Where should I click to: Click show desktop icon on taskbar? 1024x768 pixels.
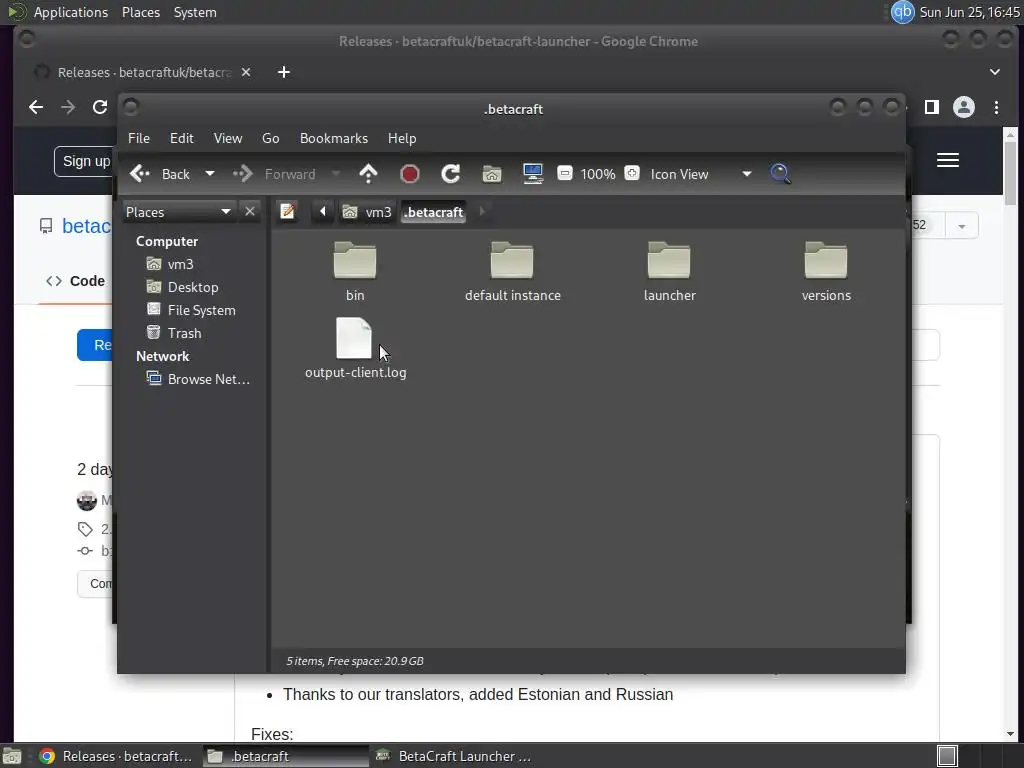click(x=12, y=756)
